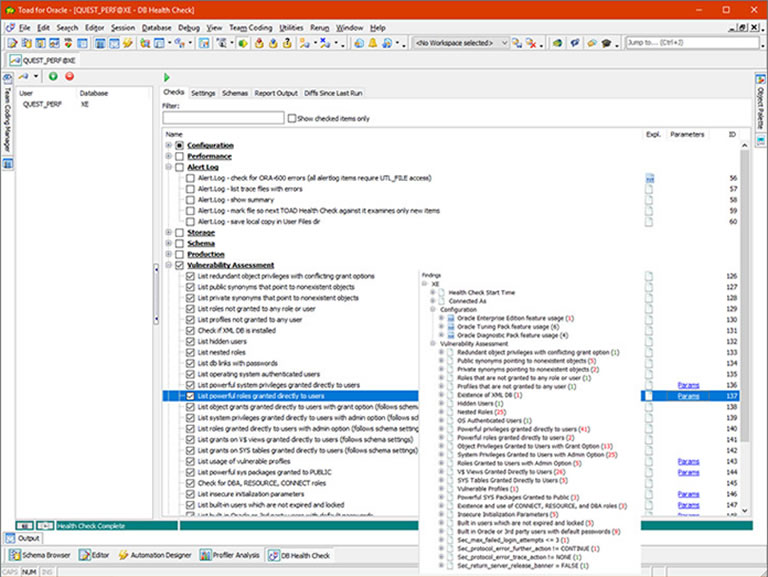Click the binoculars search icon in toolbar
768x577 pixels.
[x=222, y=43]
